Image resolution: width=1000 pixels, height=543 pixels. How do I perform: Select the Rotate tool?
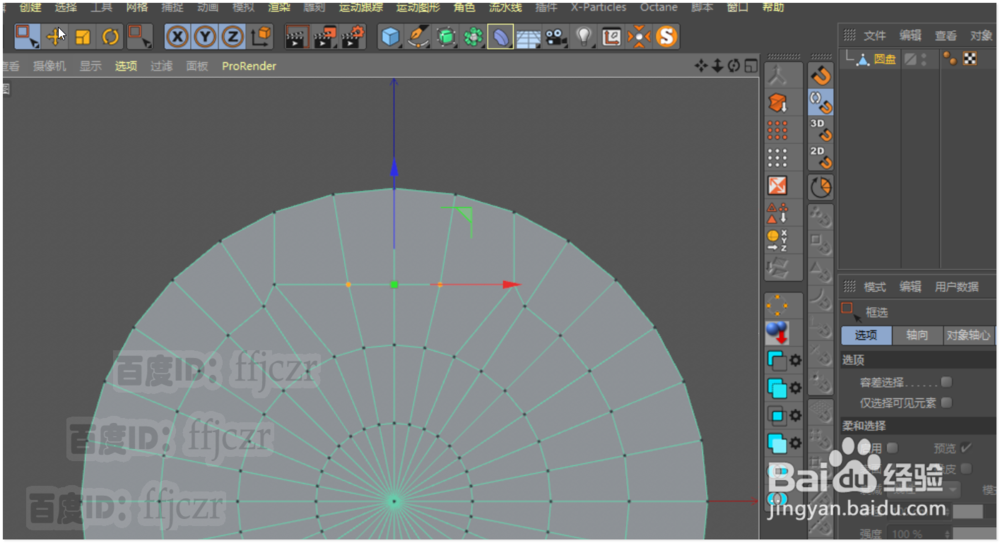(110, 36)
